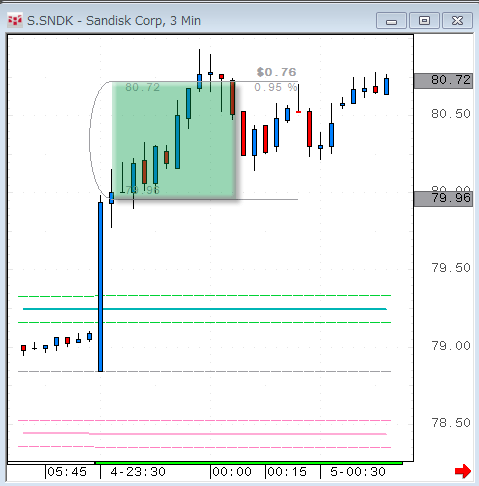Click the chart window icon beside S.SNDK title
The width and height of the screenshot is (479, 486).
(15, 21)
